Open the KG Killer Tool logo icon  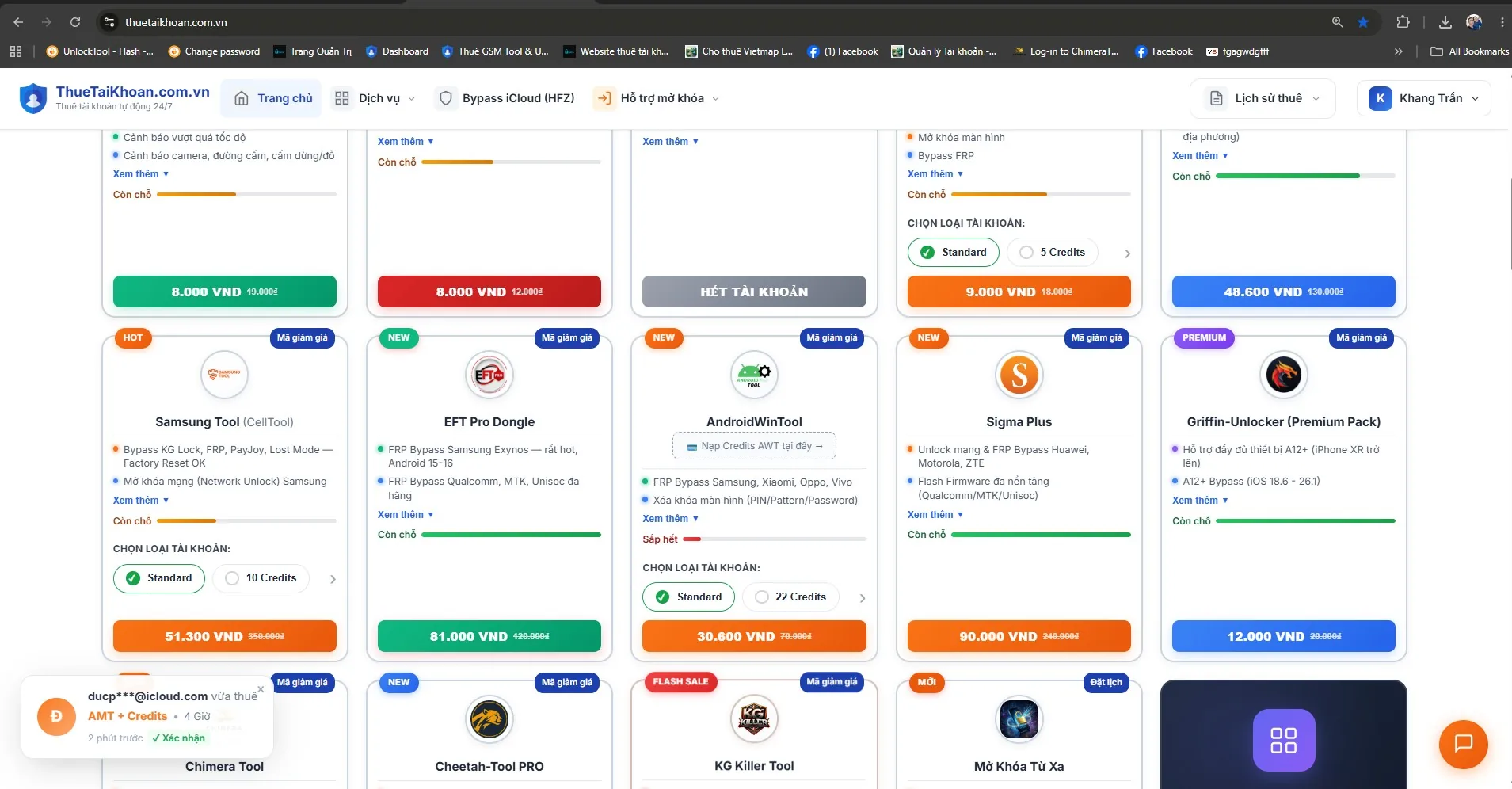(754, 719)
